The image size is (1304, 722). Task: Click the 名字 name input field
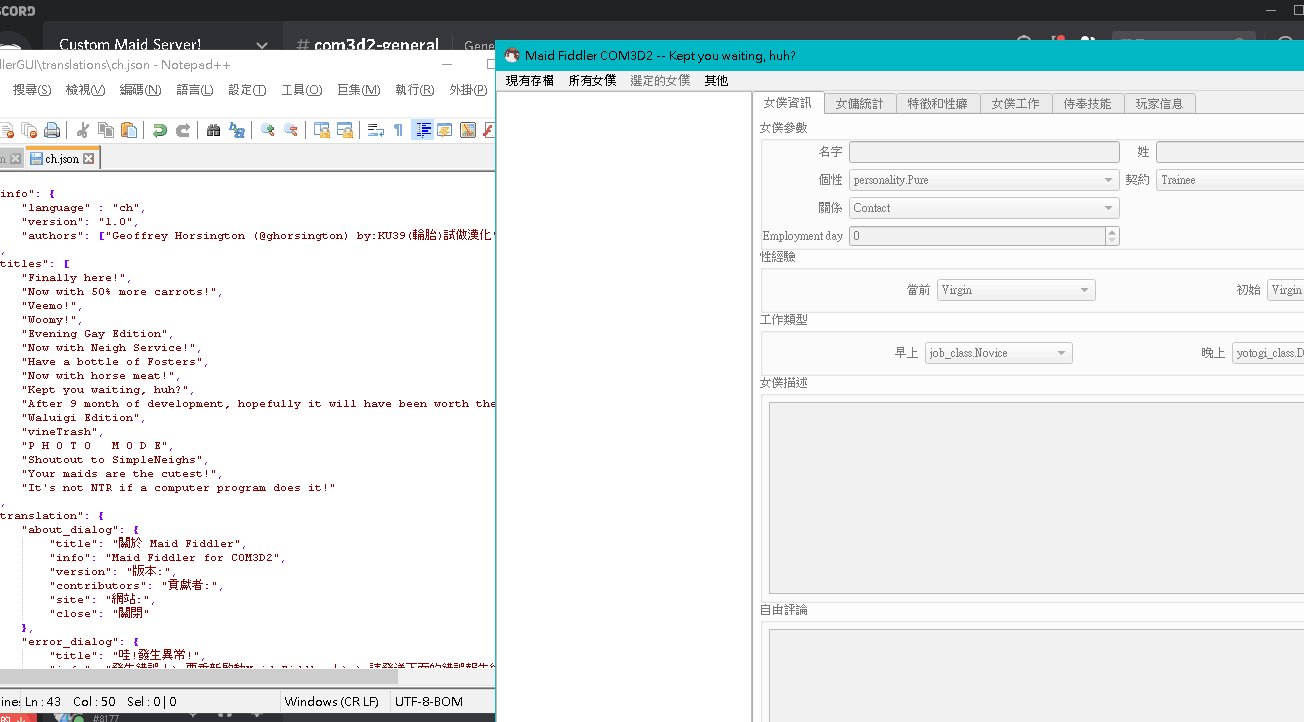coord(984,152)
